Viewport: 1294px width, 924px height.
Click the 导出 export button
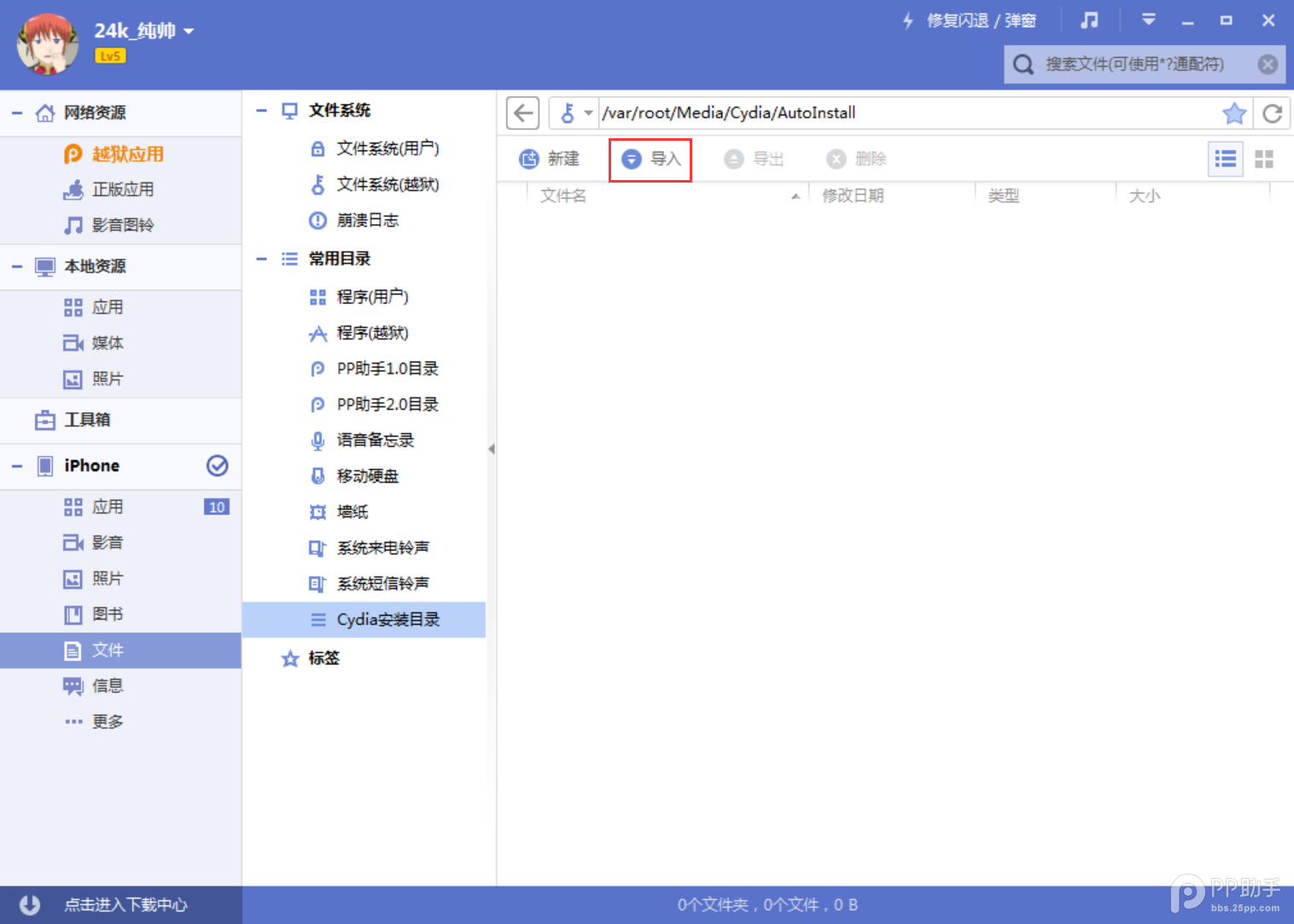click(754, 159)
